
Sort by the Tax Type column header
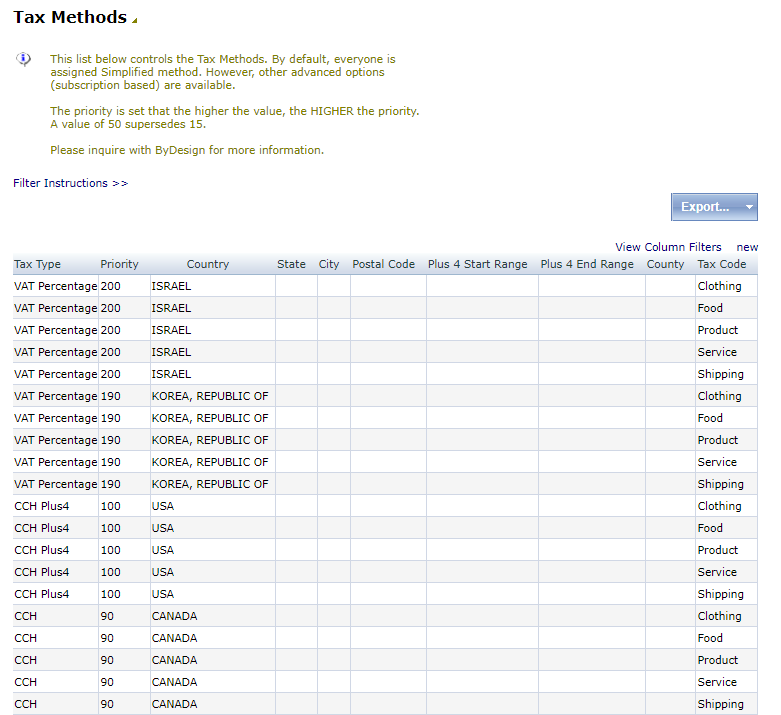(37, 264)
